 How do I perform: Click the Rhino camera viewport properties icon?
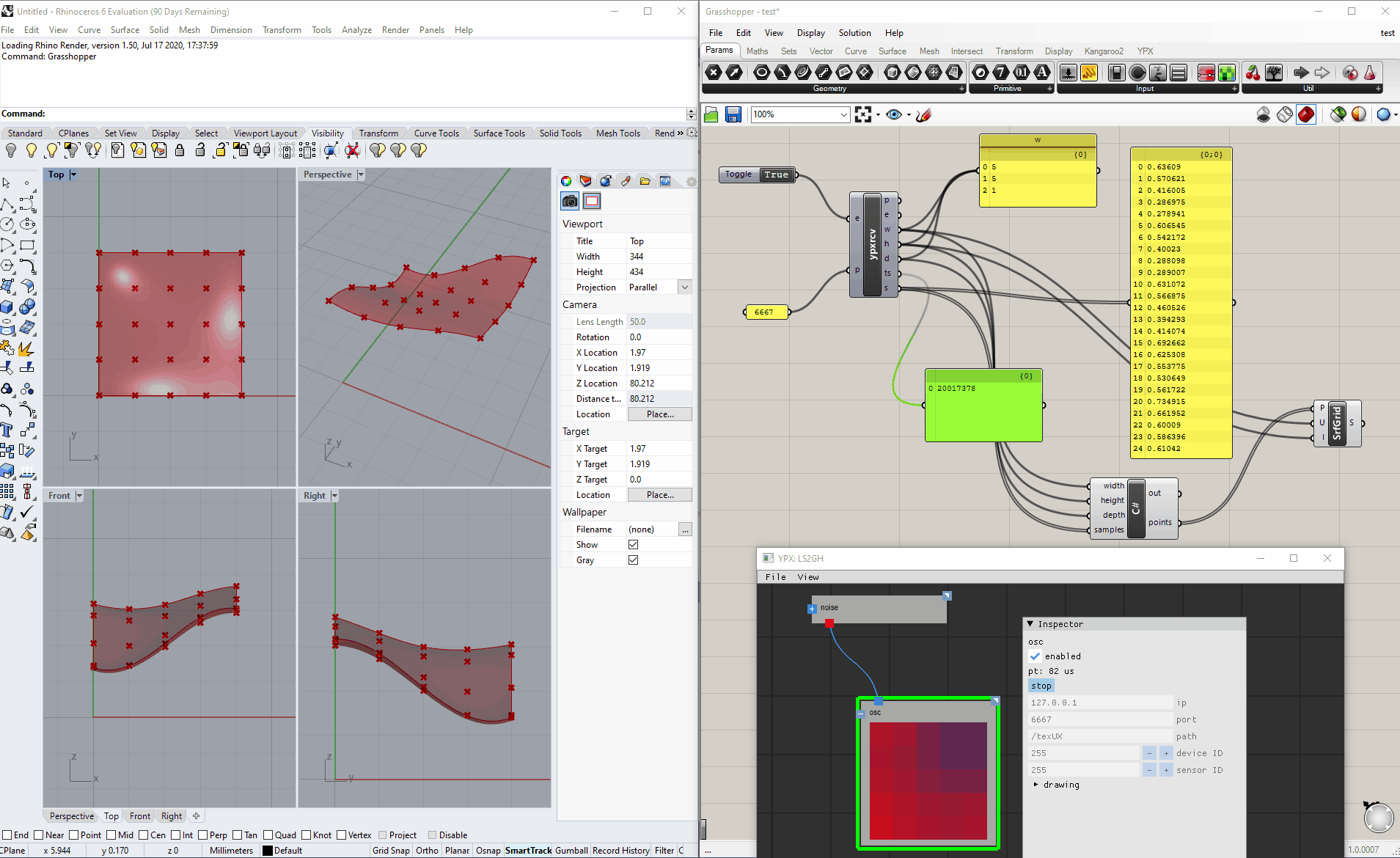point(570,201)
